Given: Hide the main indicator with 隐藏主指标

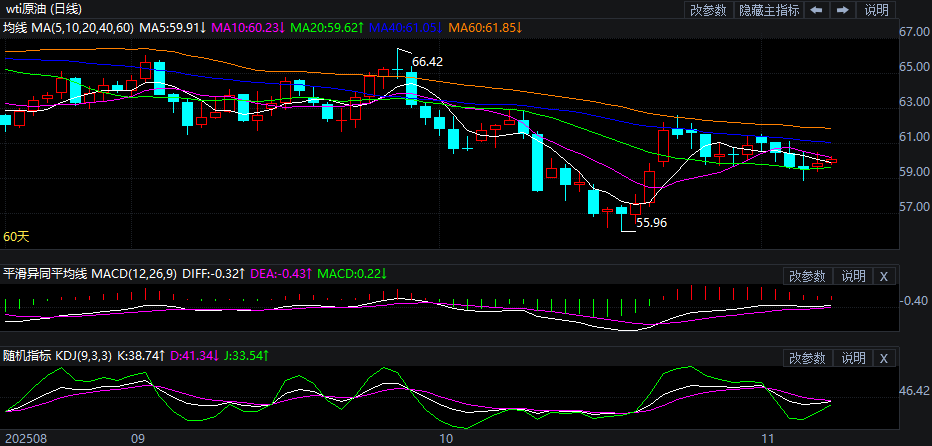Looking at the screenshot, I should click(x=768, y=10).
